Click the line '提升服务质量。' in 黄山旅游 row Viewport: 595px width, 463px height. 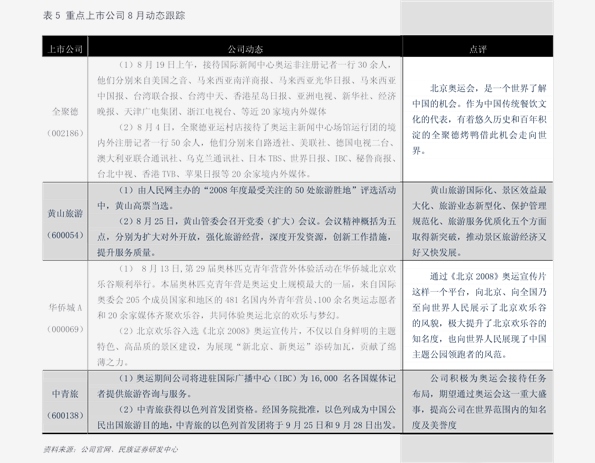(126, 252)
